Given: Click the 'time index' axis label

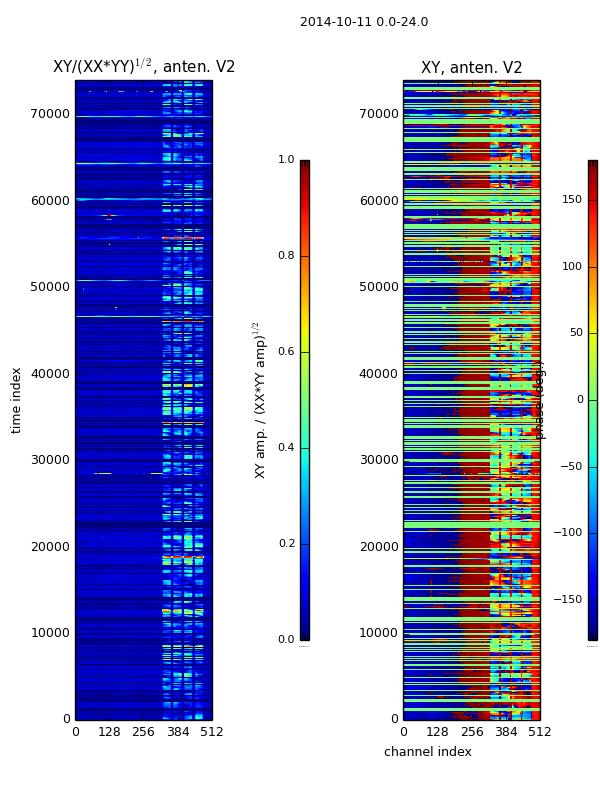Looking at the screenshot, I should pos(16,401).
